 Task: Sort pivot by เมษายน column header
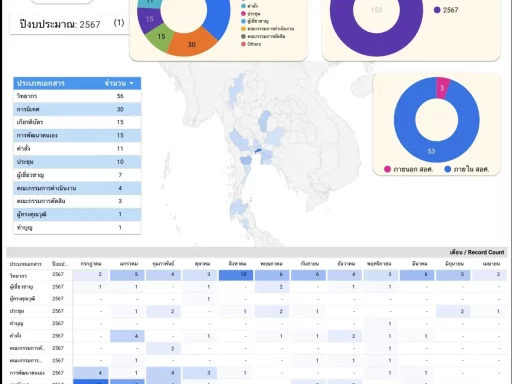(491, 264)
